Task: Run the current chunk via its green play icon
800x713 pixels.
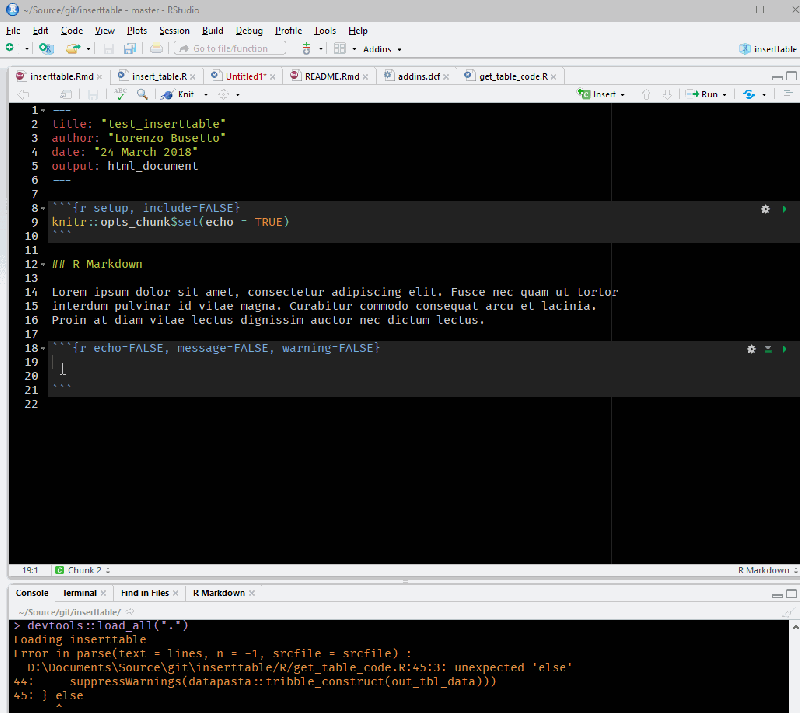Action: tap(784, 349)
